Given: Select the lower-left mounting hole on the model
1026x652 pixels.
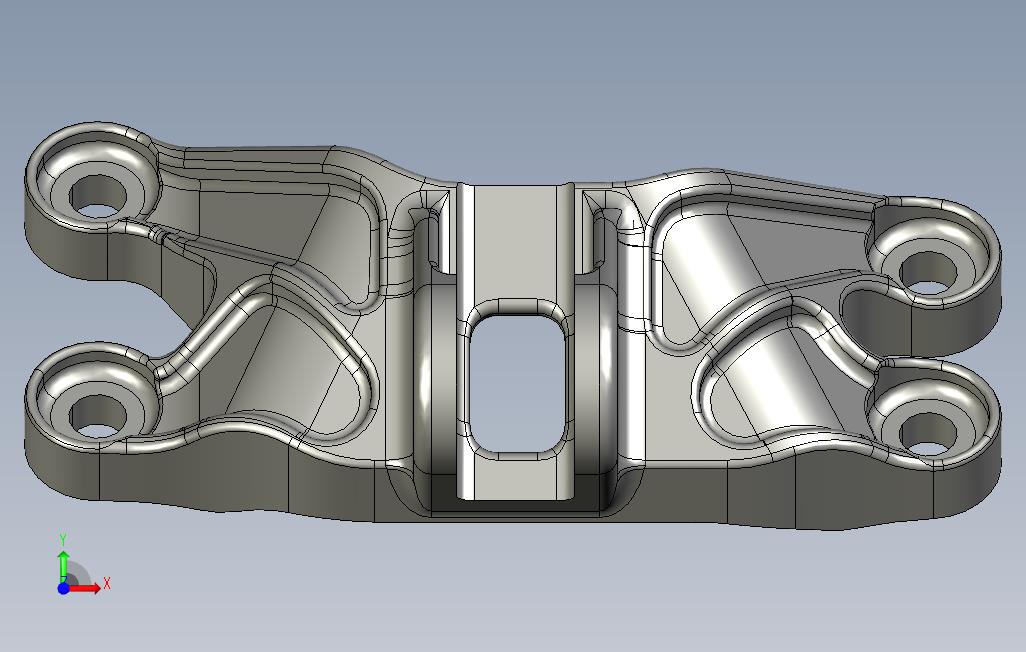Looking at the screenshot, I should click(98, 415).
